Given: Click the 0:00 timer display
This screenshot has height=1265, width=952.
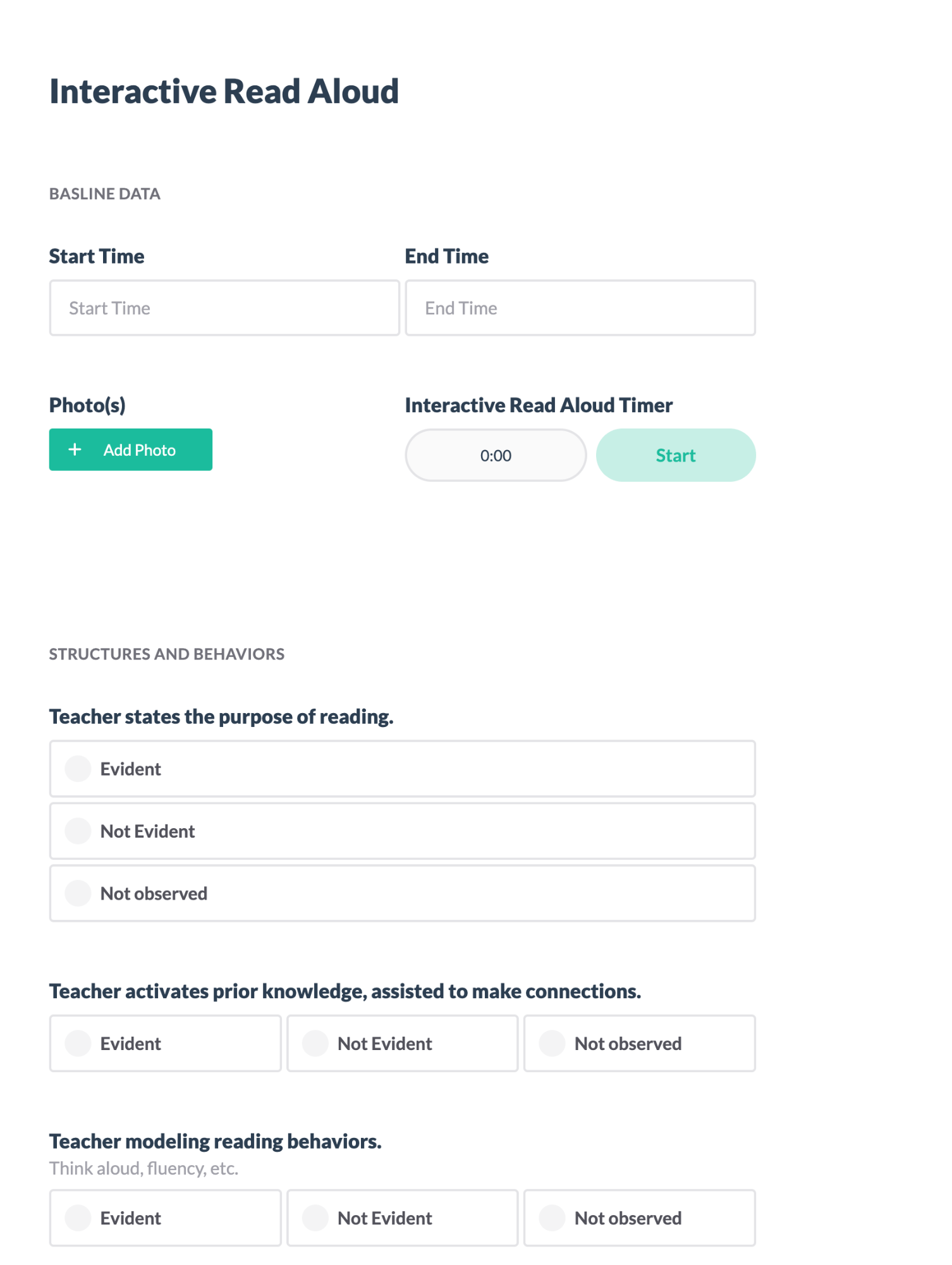Looking at the screenshot, I should coord(496,455).
